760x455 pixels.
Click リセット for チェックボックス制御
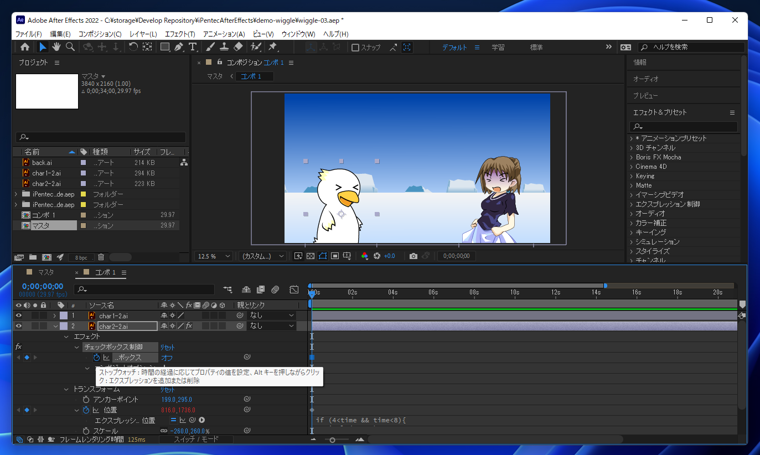(167, 347)
